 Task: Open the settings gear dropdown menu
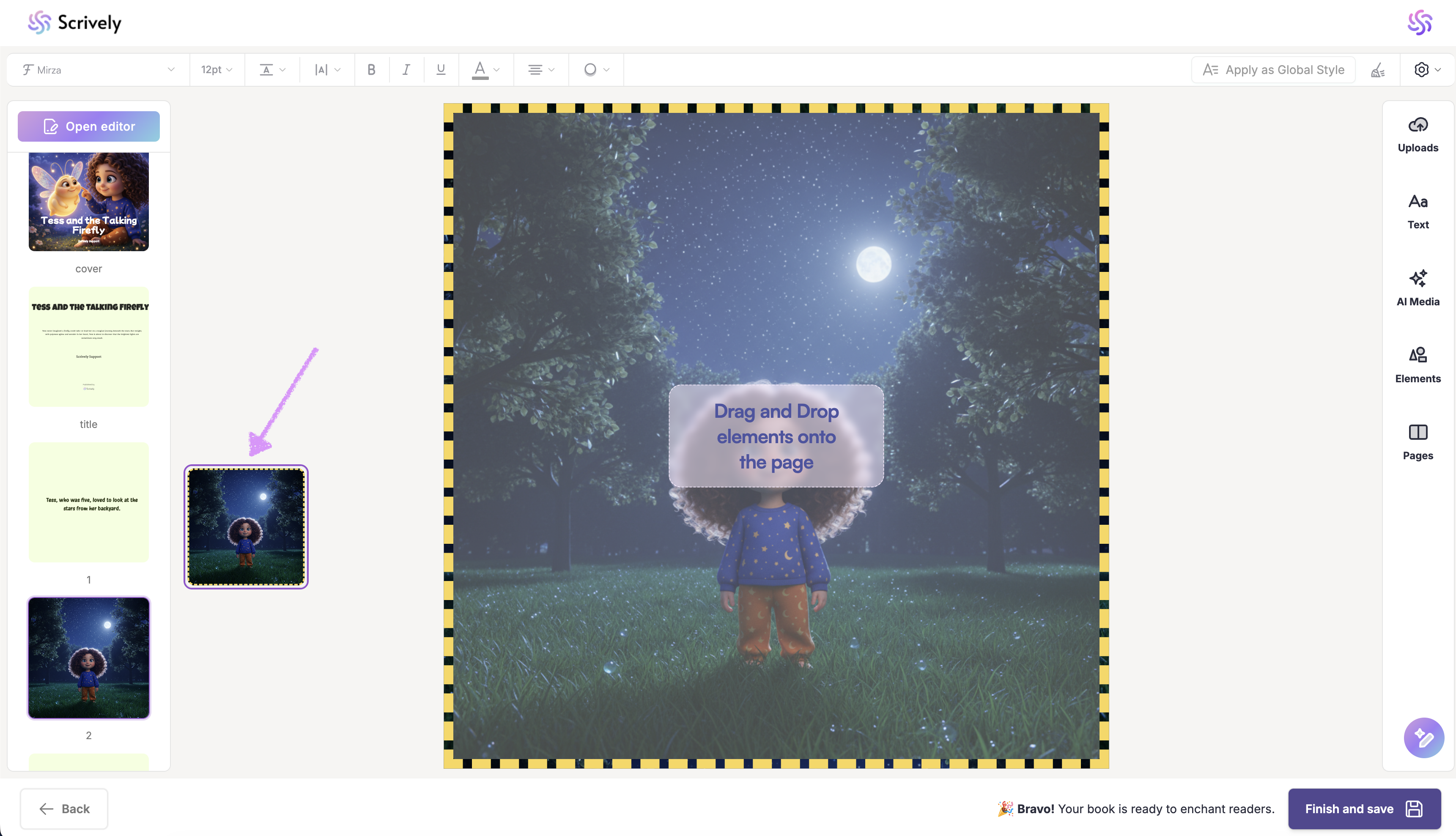coord(1427,70)
